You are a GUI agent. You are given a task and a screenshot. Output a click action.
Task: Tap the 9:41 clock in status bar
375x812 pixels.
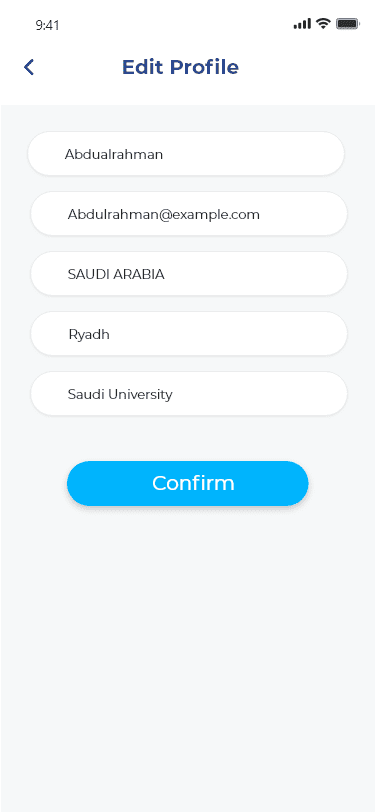[x=47, y=25]
